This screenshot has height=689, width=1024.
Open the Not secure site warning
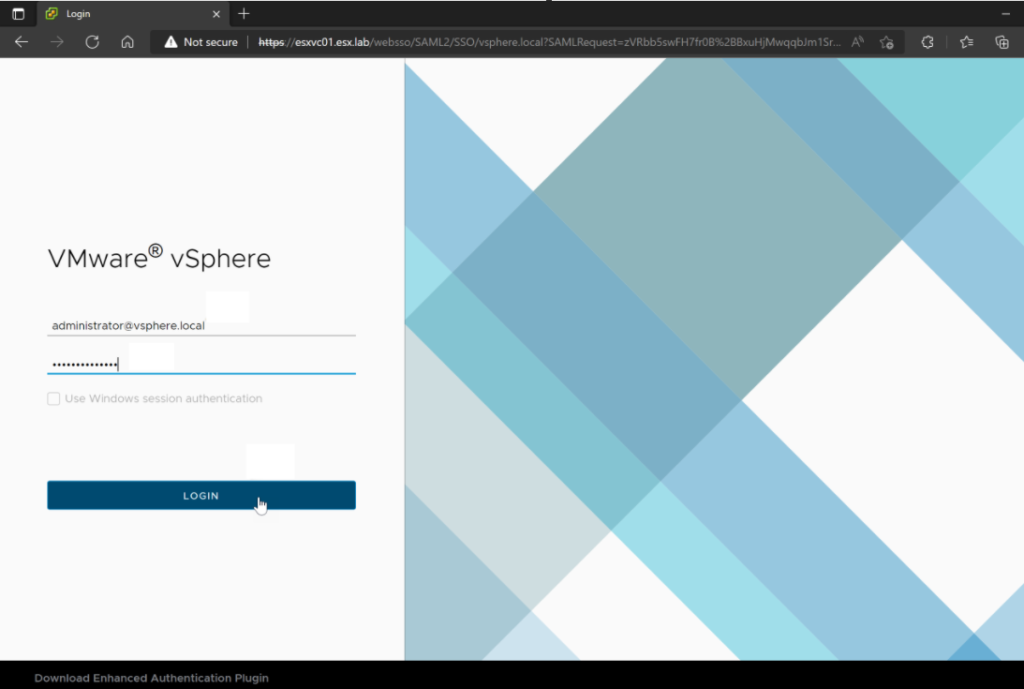pyautogui.click(x=201, y=42)
